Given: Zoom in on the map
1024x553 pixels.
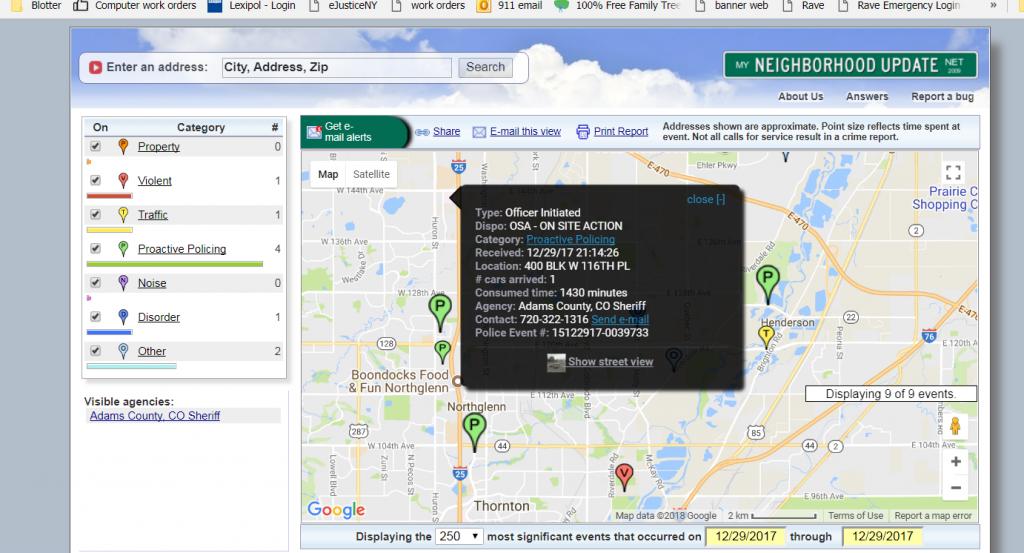Looking at the screenshot, I should tap(955, 462).
